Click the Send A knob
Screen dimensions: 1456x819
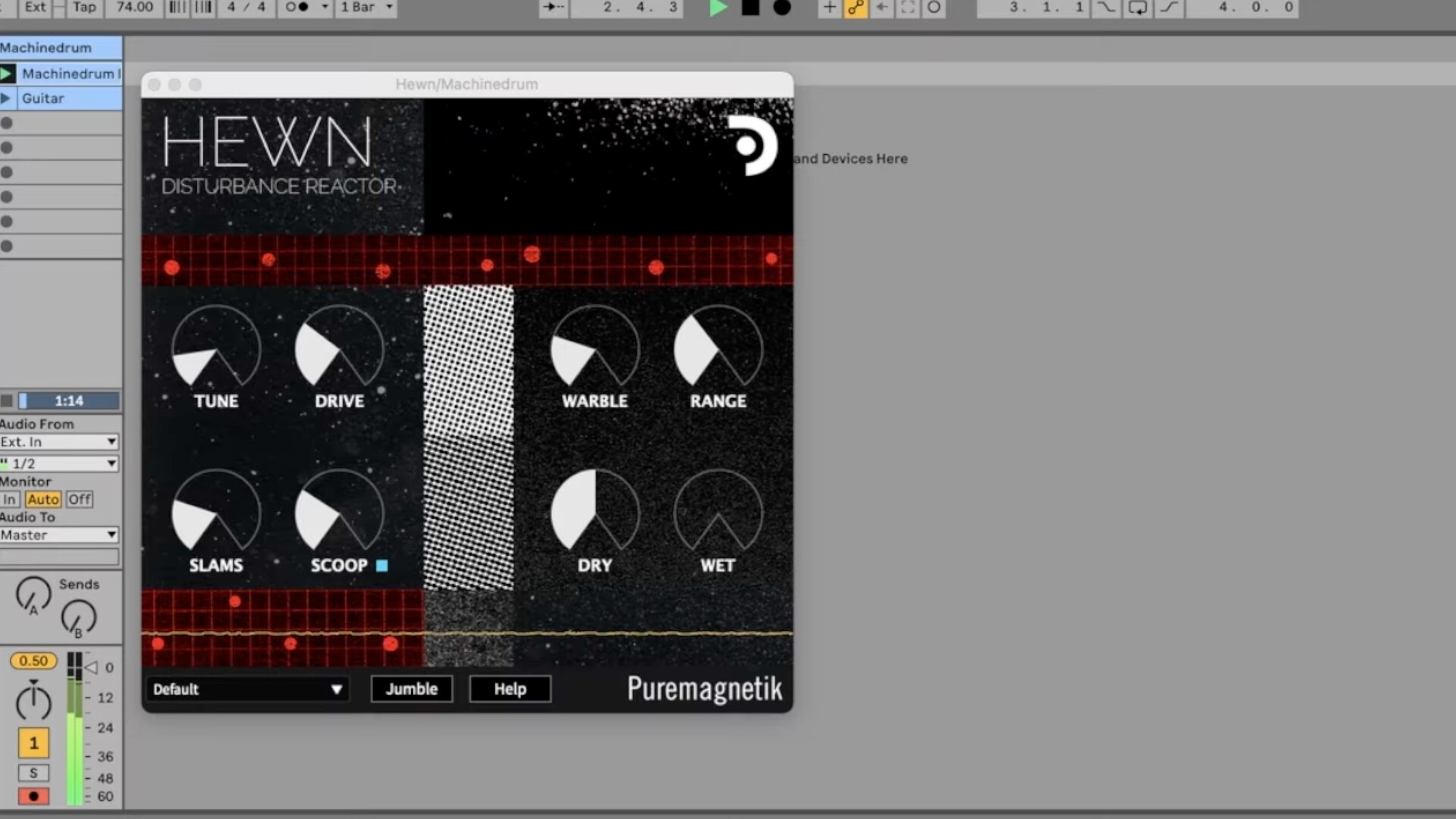coord(33,595)
